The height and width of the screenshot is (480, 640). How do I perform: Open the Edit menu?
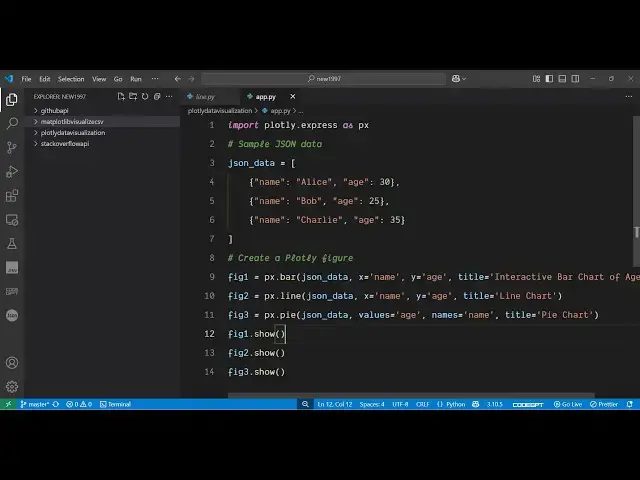coord(44,79)
